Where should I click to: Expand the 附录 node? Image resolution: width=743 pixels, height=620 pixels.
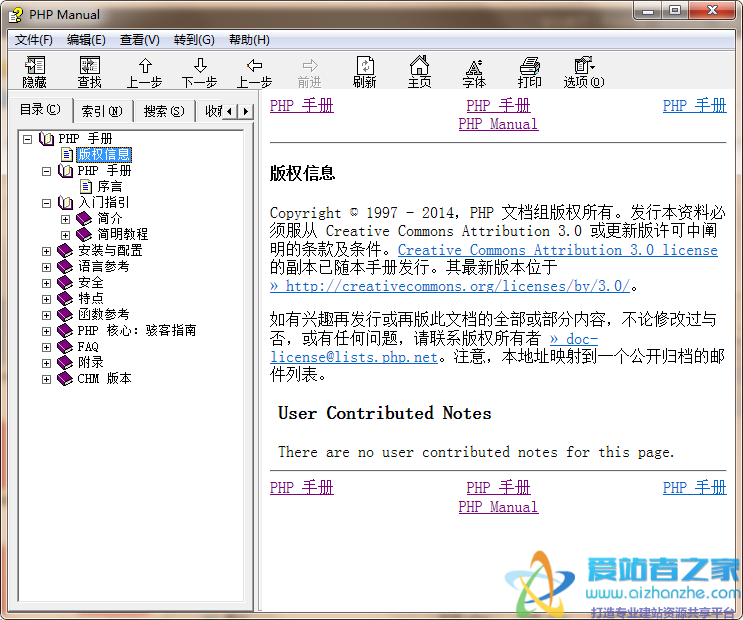[46, 363]
